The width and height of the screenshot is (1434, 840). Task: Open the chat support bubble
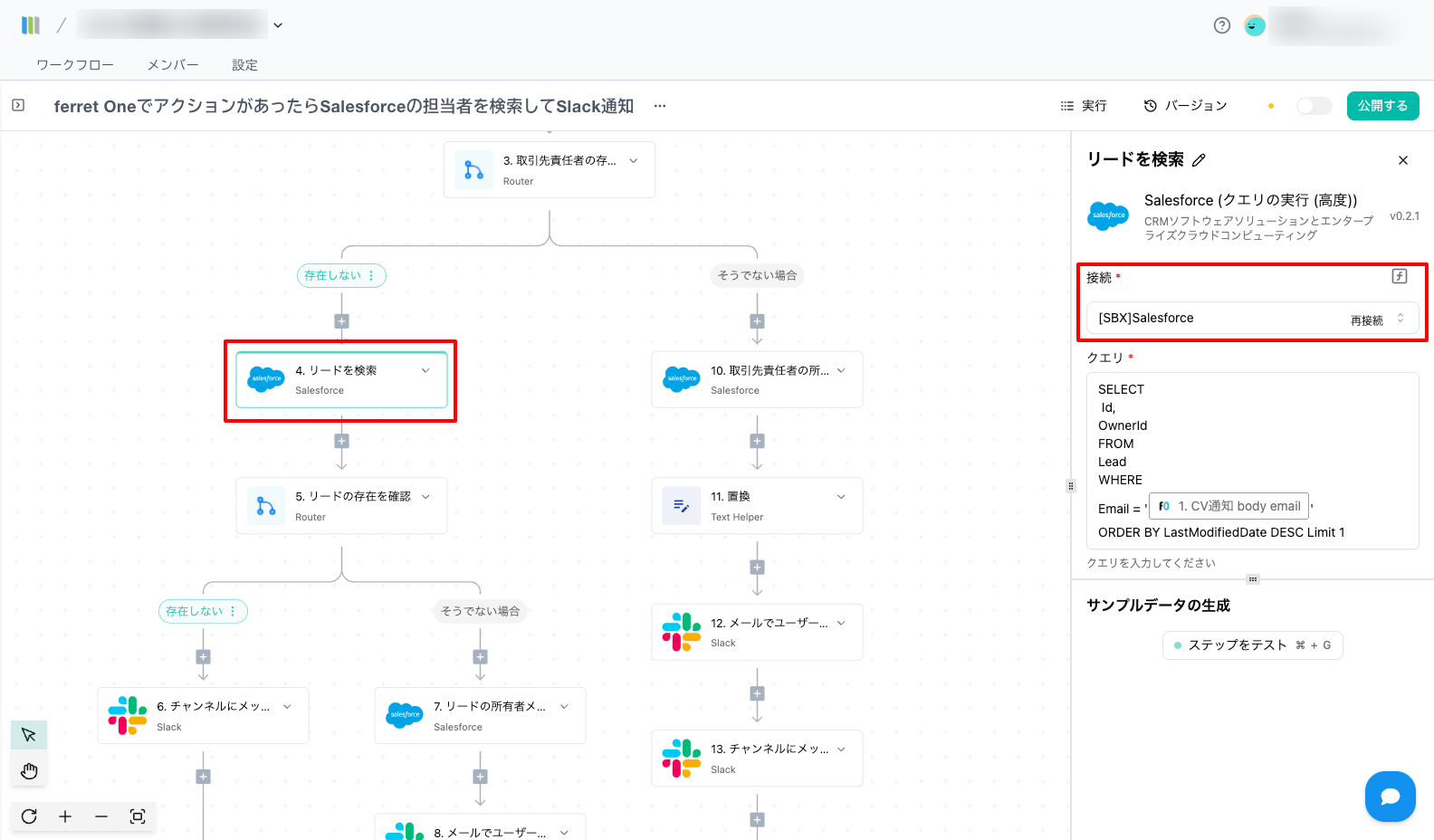pyautogui.click(x=1391, y=797)
